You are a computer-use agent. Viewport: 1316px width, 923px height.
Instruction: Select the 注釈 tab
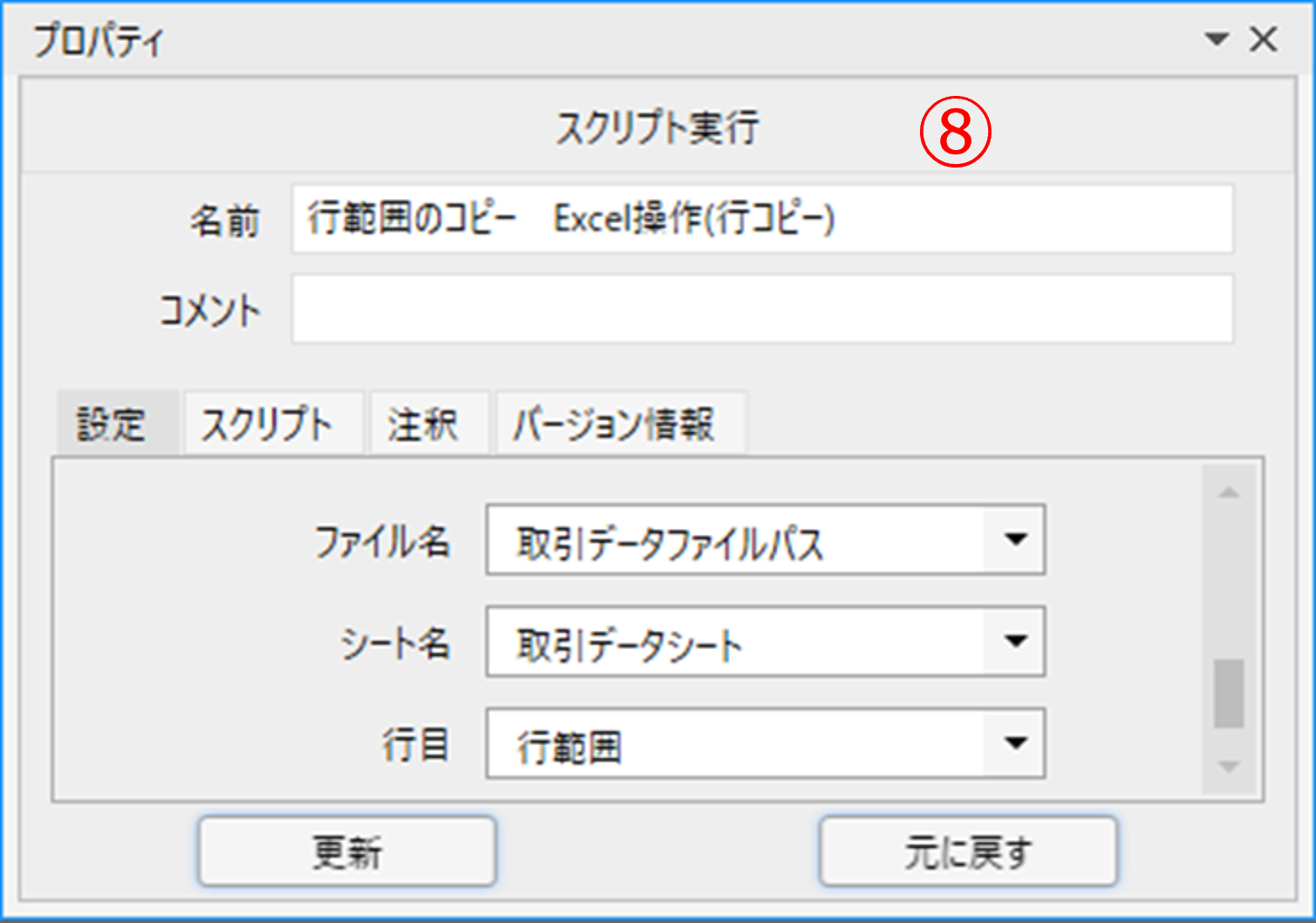point(423,425)
